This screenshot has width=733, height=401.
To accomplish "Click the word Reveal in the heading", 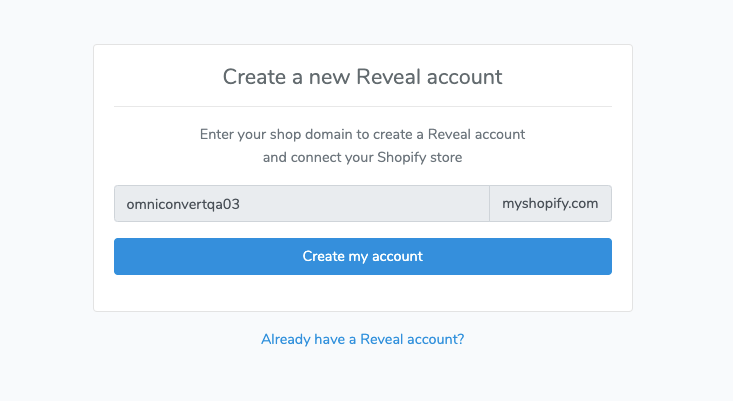I will (388, 77).
